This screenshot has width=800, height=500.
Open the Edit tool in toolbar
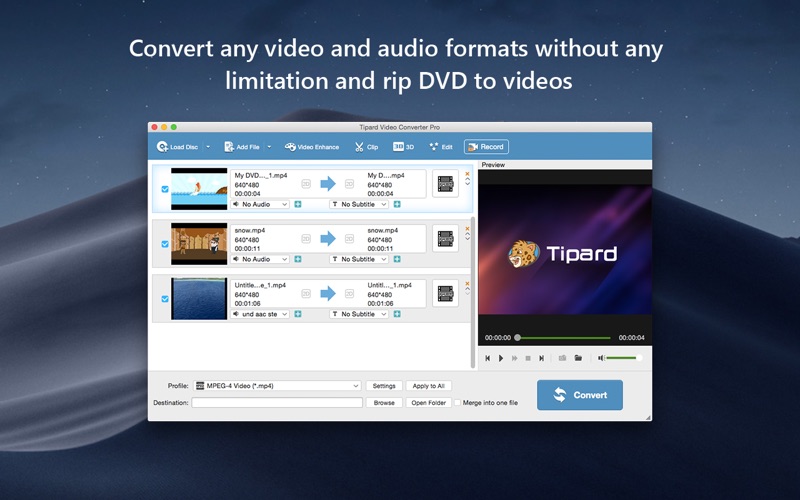tap(441, 147)
